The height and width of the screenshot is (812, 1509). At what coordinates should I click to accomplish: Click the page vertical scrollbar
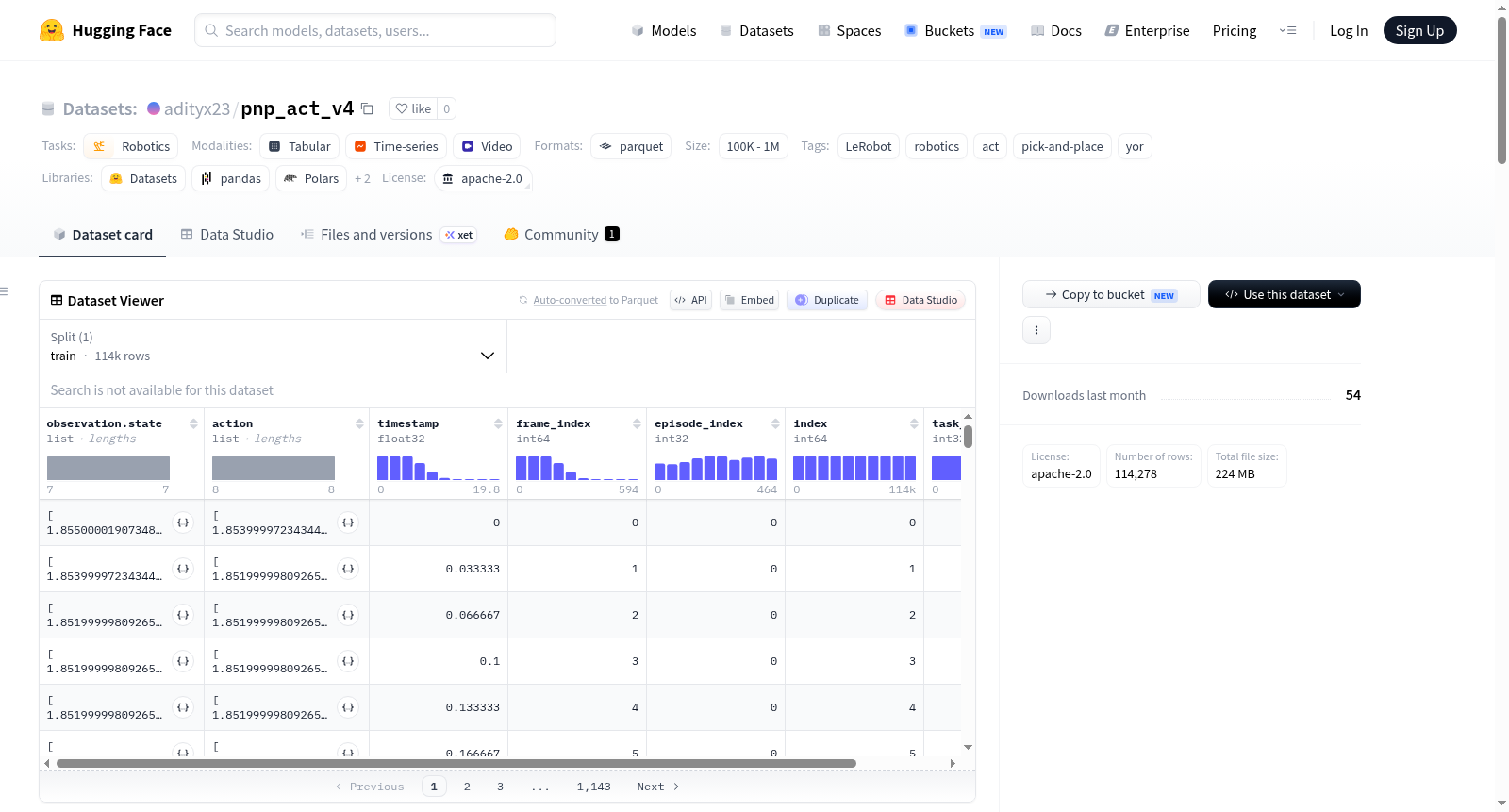(x=1501, y=91)
